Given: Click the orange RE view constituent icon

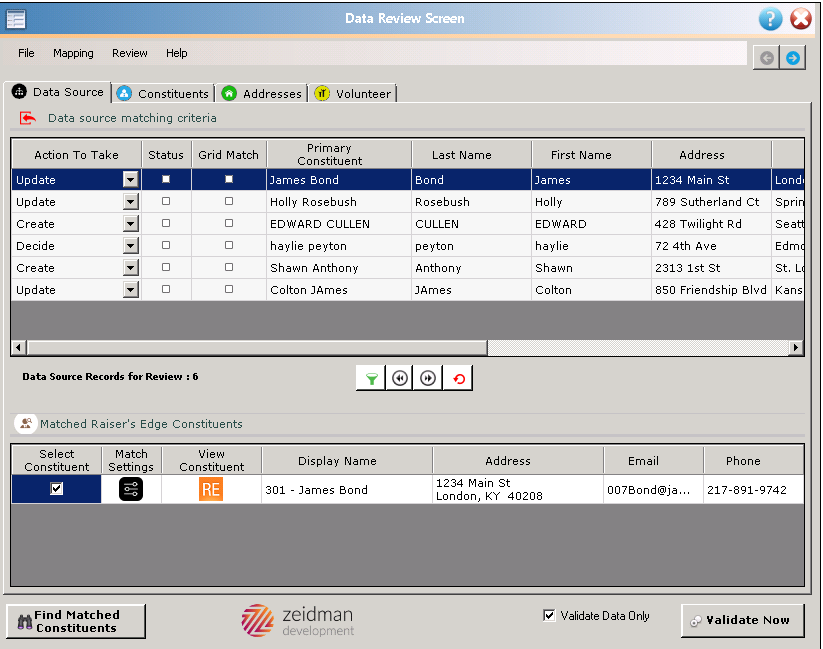Looking at the screenshot, I should pyautogui.click(x=211, y=489).
